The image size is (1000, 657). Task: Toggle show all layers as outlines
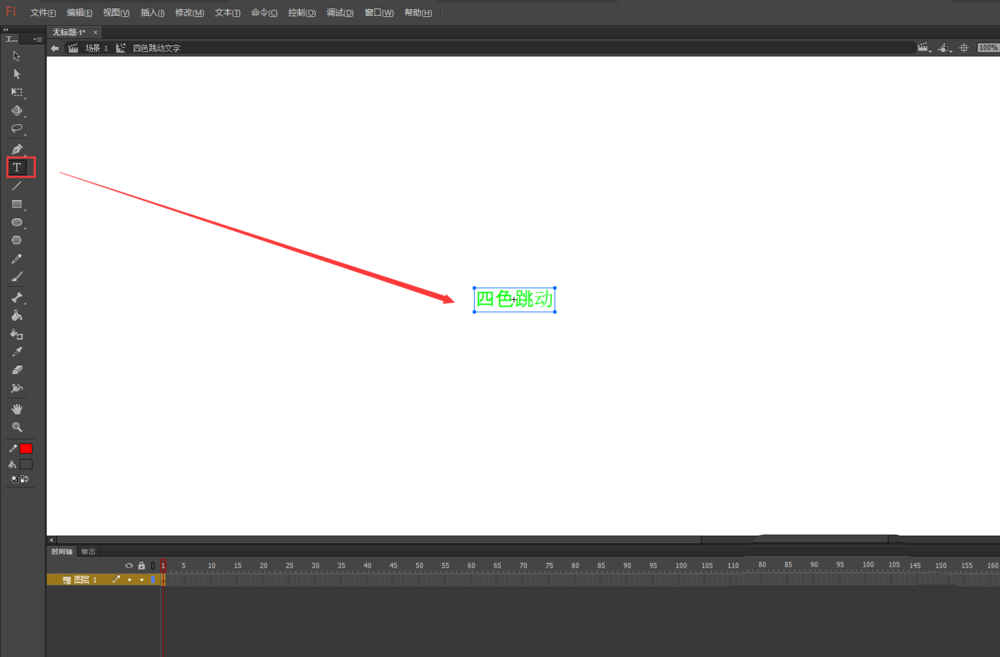click(153, 566)
